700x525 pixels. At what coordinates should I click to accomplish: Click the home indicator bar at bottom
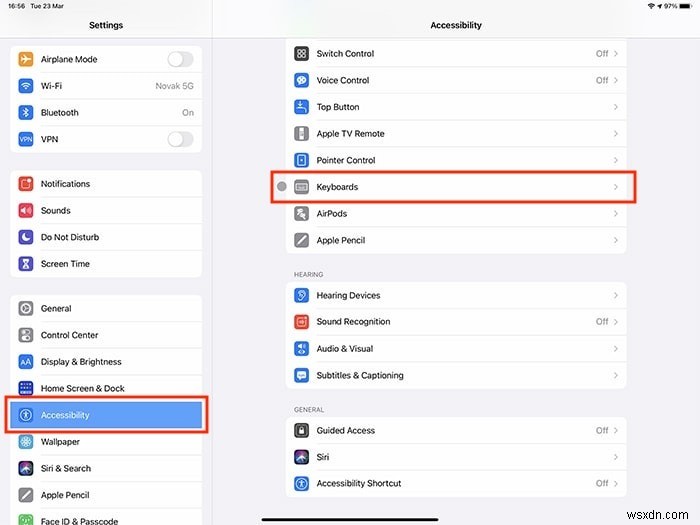coord(350,519)
